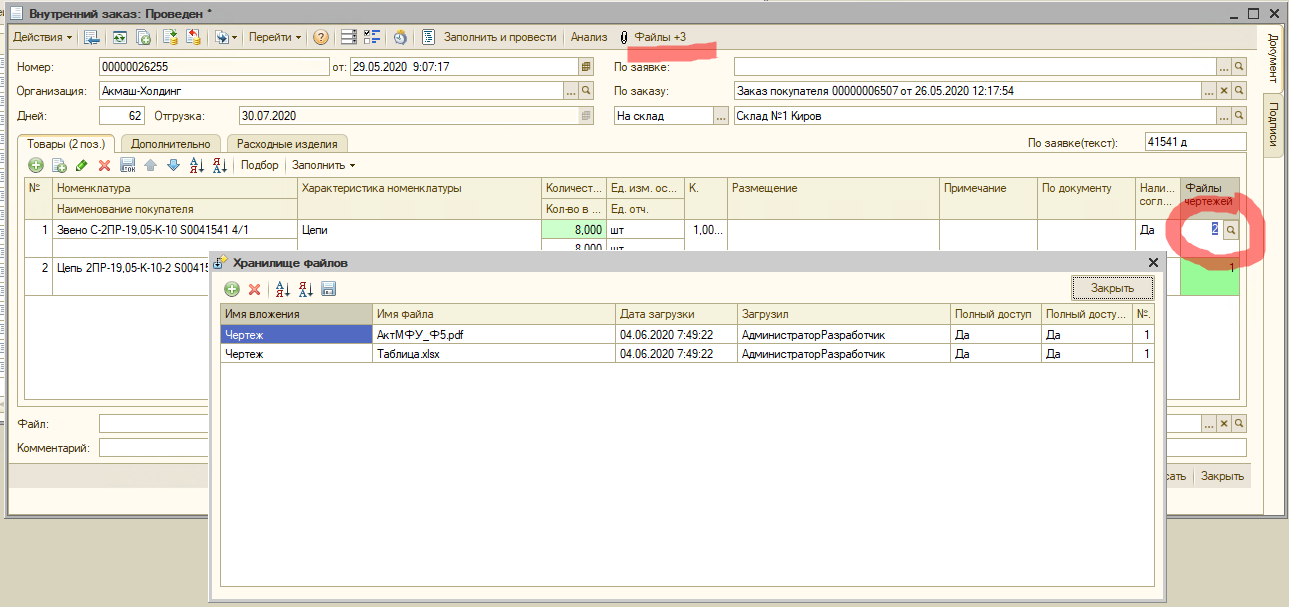
Task: Click the Дата загрузки column header
Action: [677, 314]
